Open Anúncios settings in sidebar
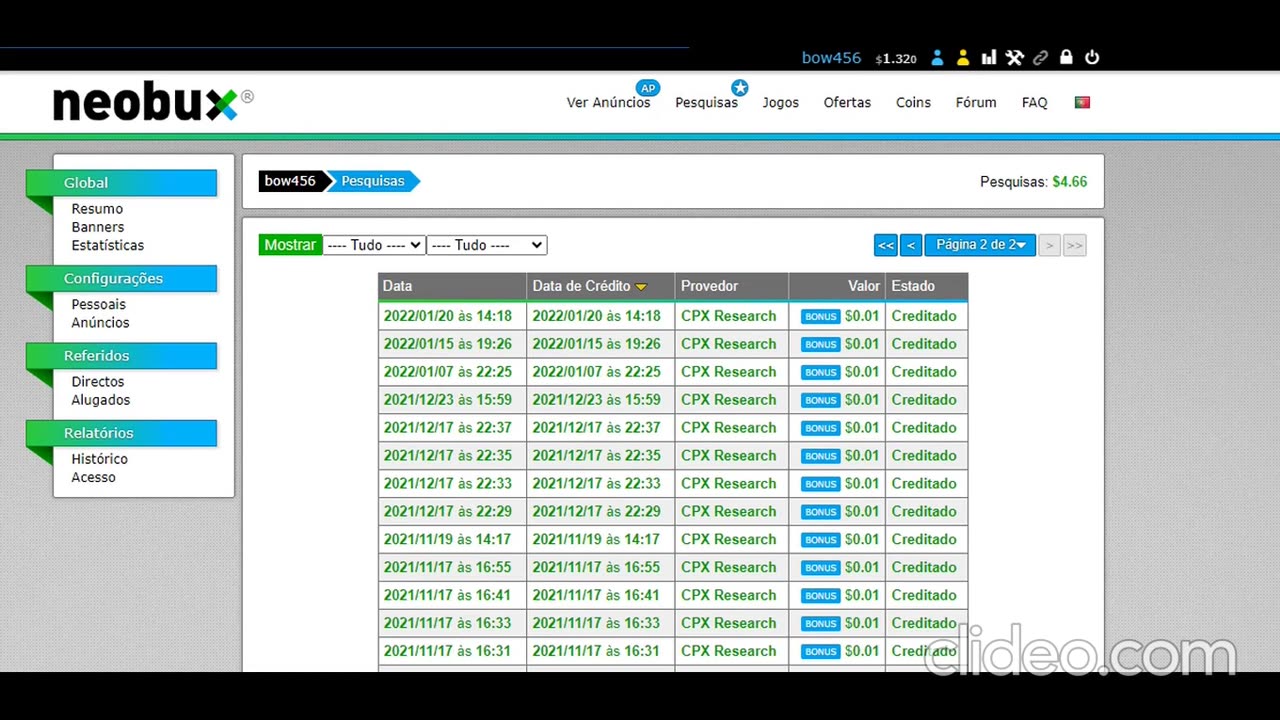The image size is (1280, 720). (x=100, y=322)
